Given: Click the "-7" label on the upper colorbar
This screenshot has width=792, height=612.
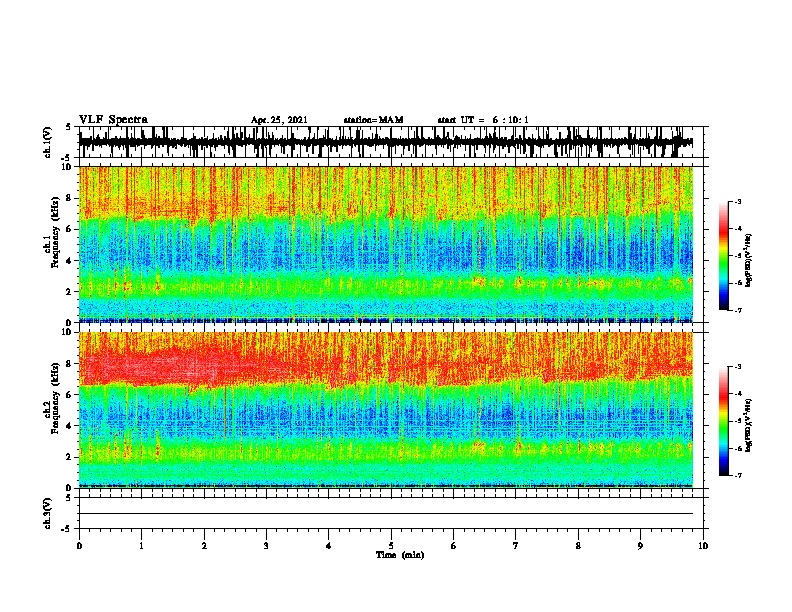Looking at the screenshot, I should pyautogui.click(x=737, y=310).
